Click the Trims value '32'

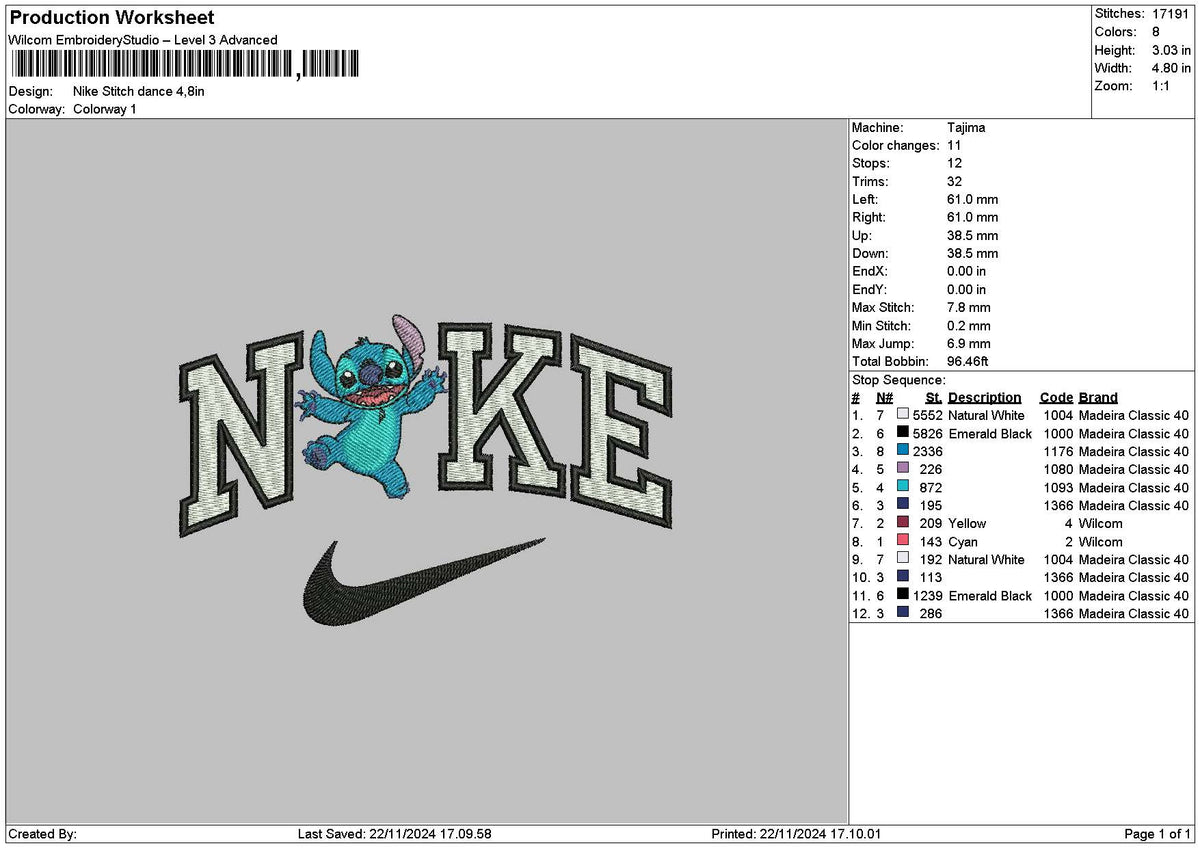click(x=955, y=182)
